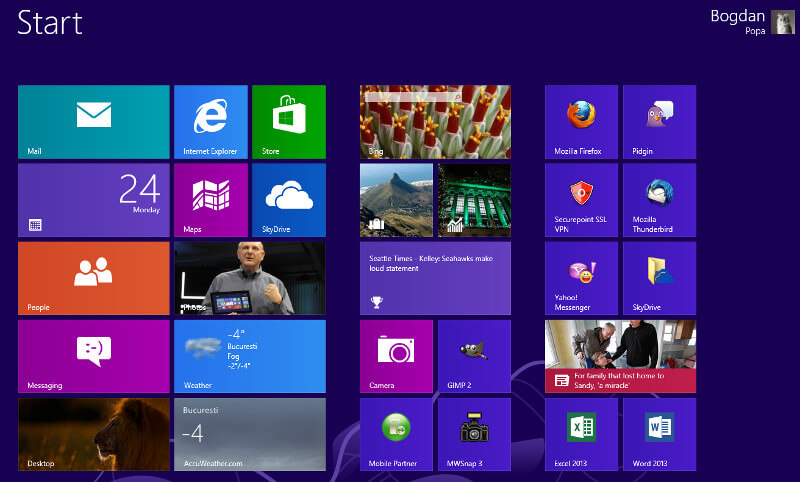
Task: Open the Maps tile
Action: point(211,200)
